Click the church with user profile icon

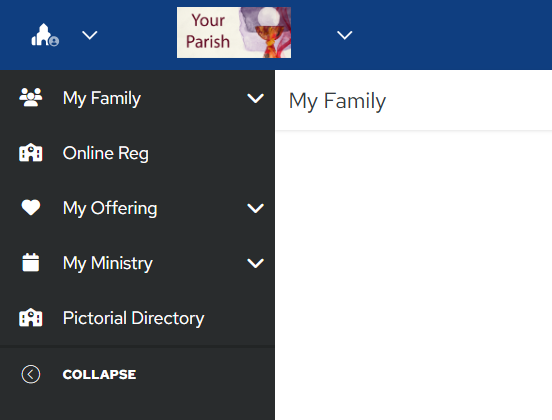point(45,35)
